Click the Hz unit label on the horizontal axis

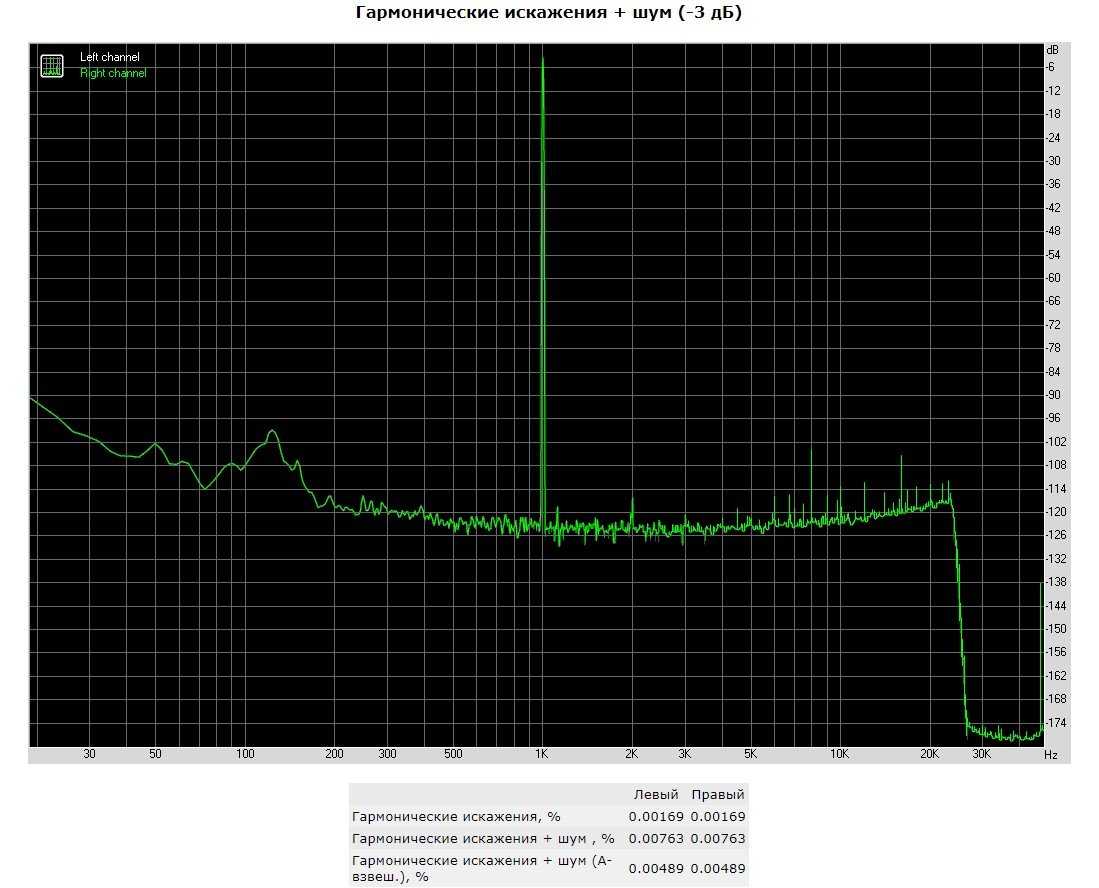[1050, 755]
